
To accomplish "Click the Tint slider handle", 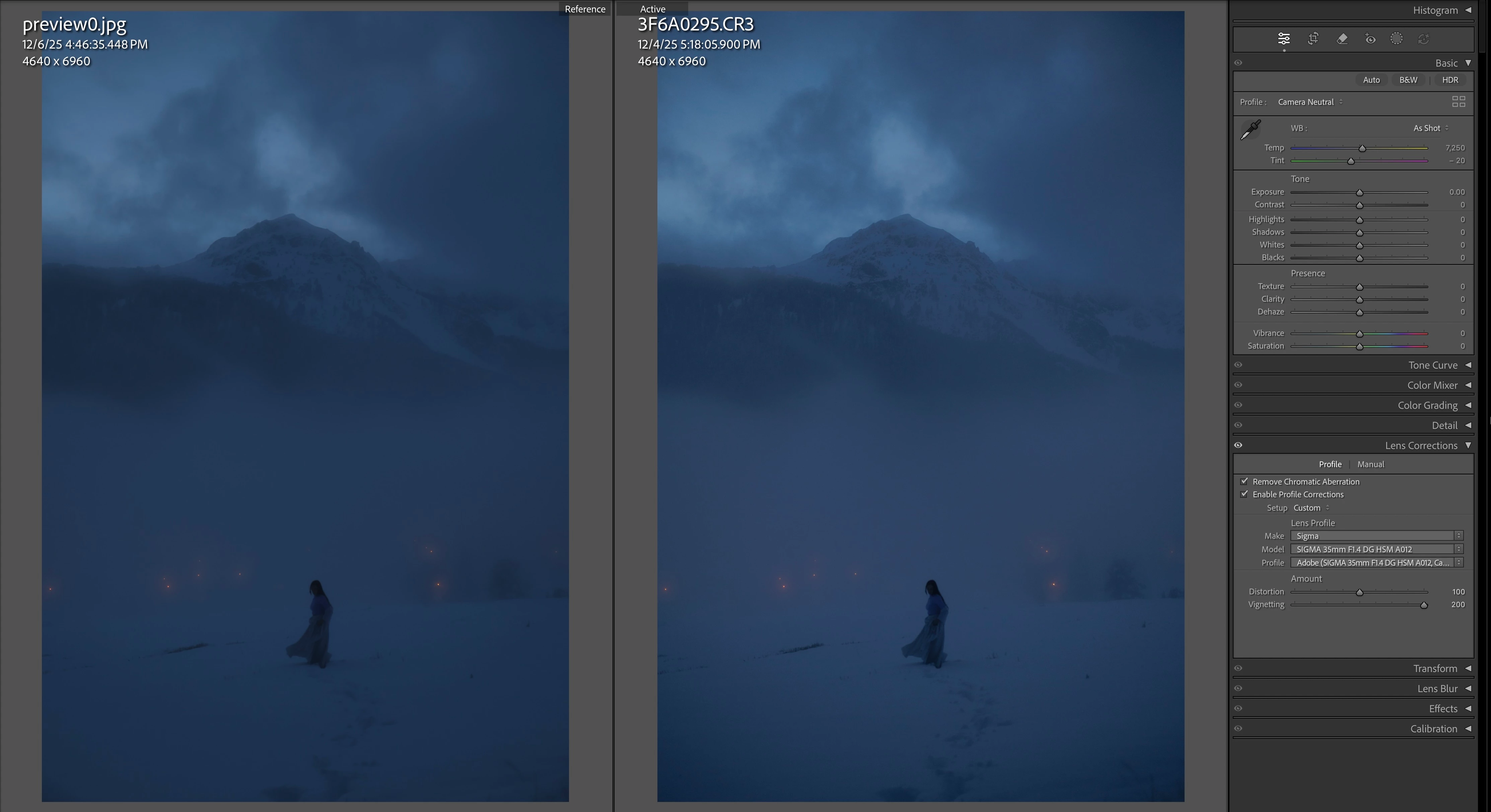I will tap(1350, 161).
